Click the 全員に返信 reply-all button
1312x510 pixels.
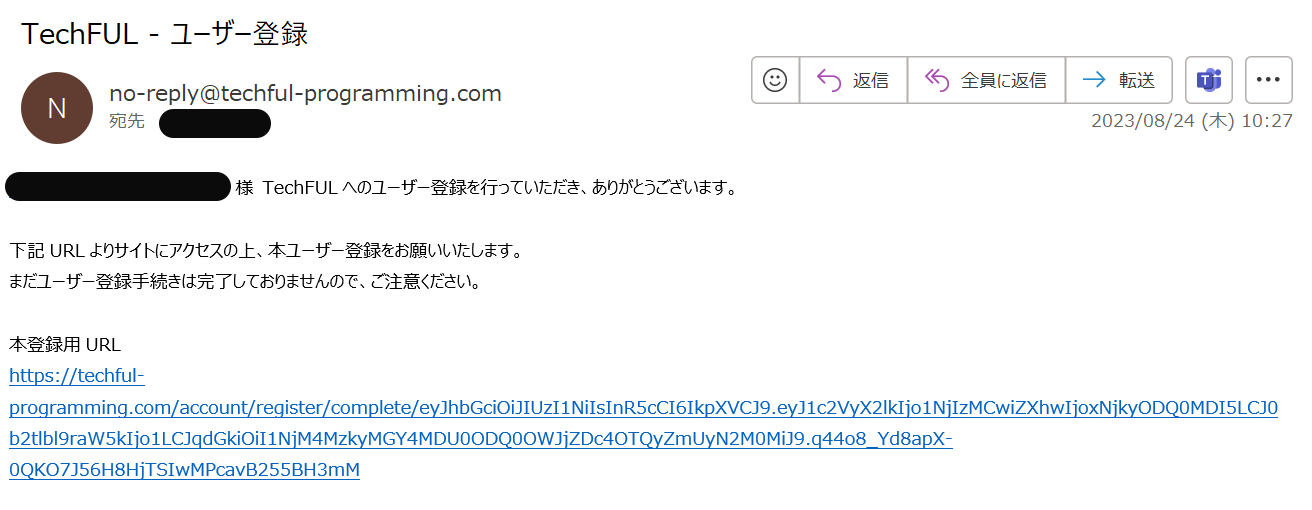point(986,80)
